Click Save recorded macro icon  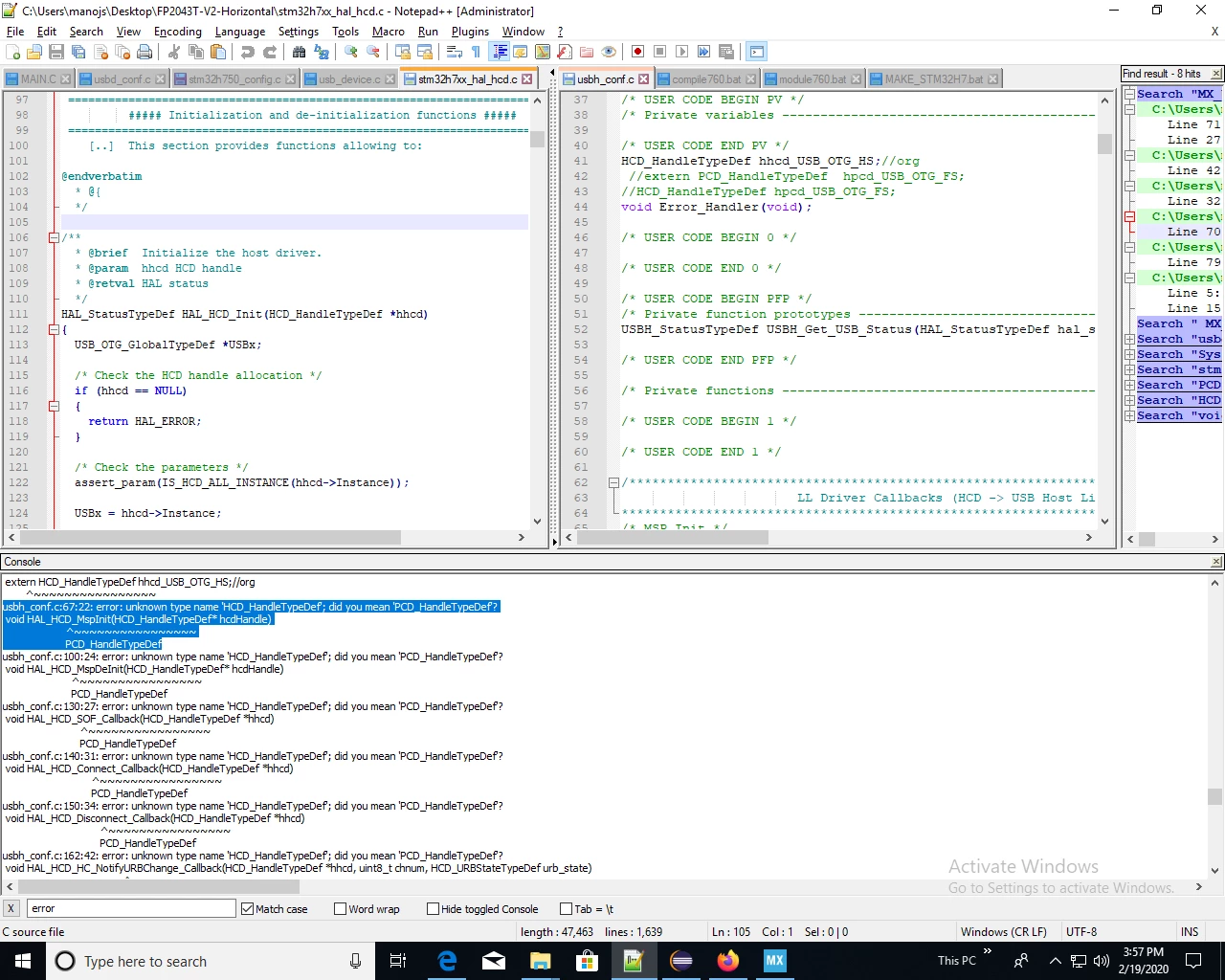726,52
